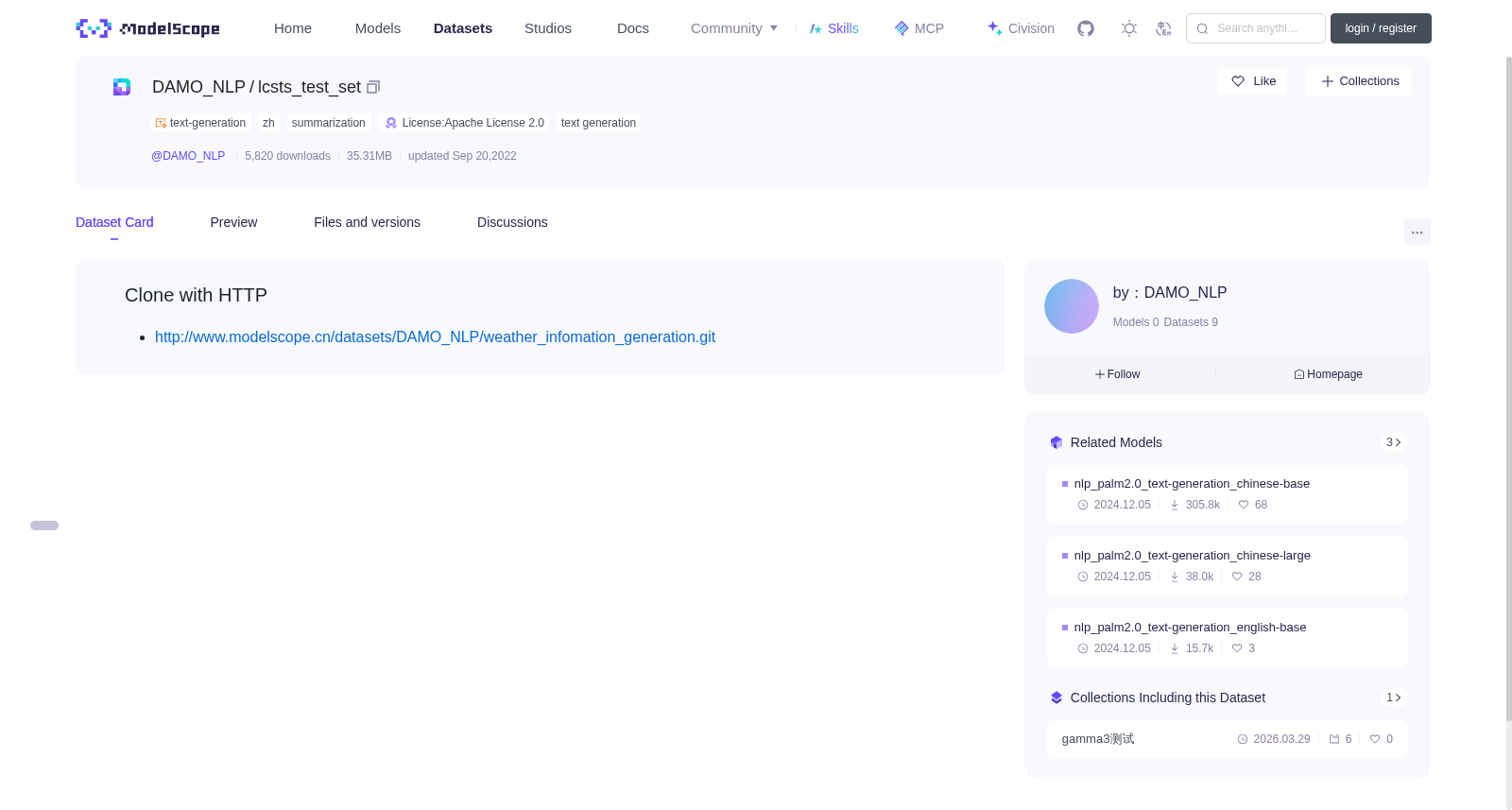
Task: Click the license badge icon
Action: [391, 123]
